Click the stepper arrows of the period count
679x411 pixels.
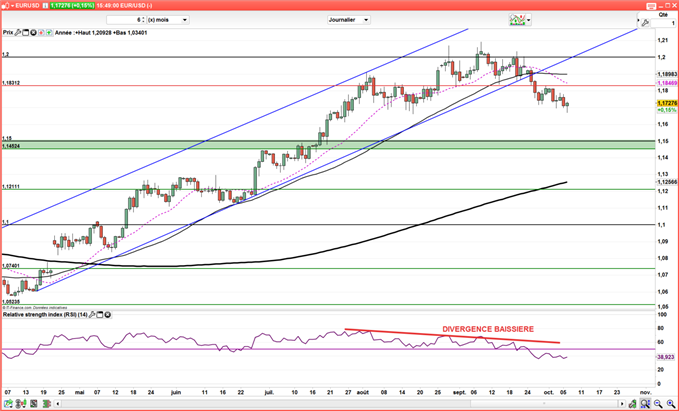coord(143,20)
